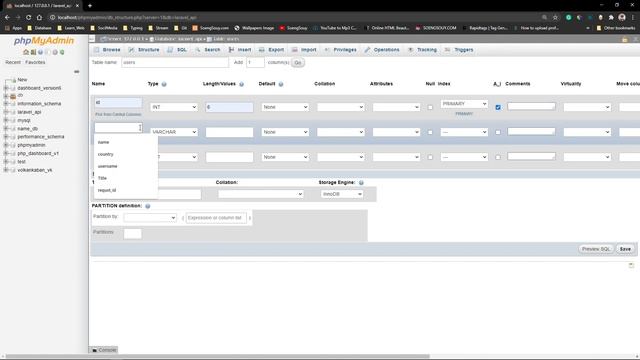
Task: Open the Import tab
Action: [x=304, y=50]
